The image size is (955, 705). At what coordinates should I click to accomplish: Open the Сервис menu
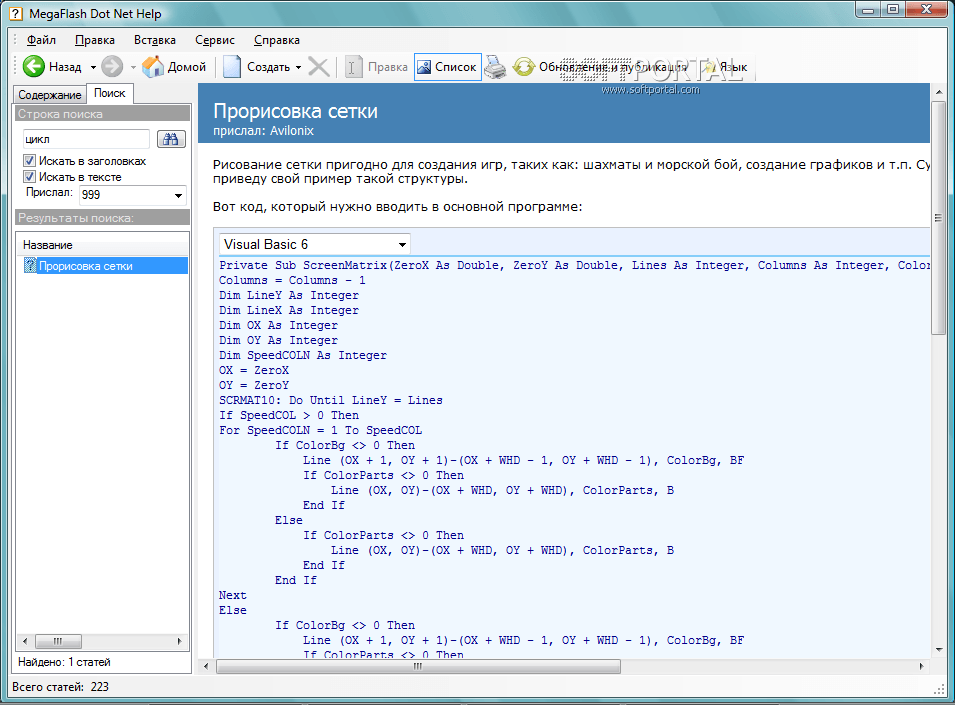click(x=214, y=40)
